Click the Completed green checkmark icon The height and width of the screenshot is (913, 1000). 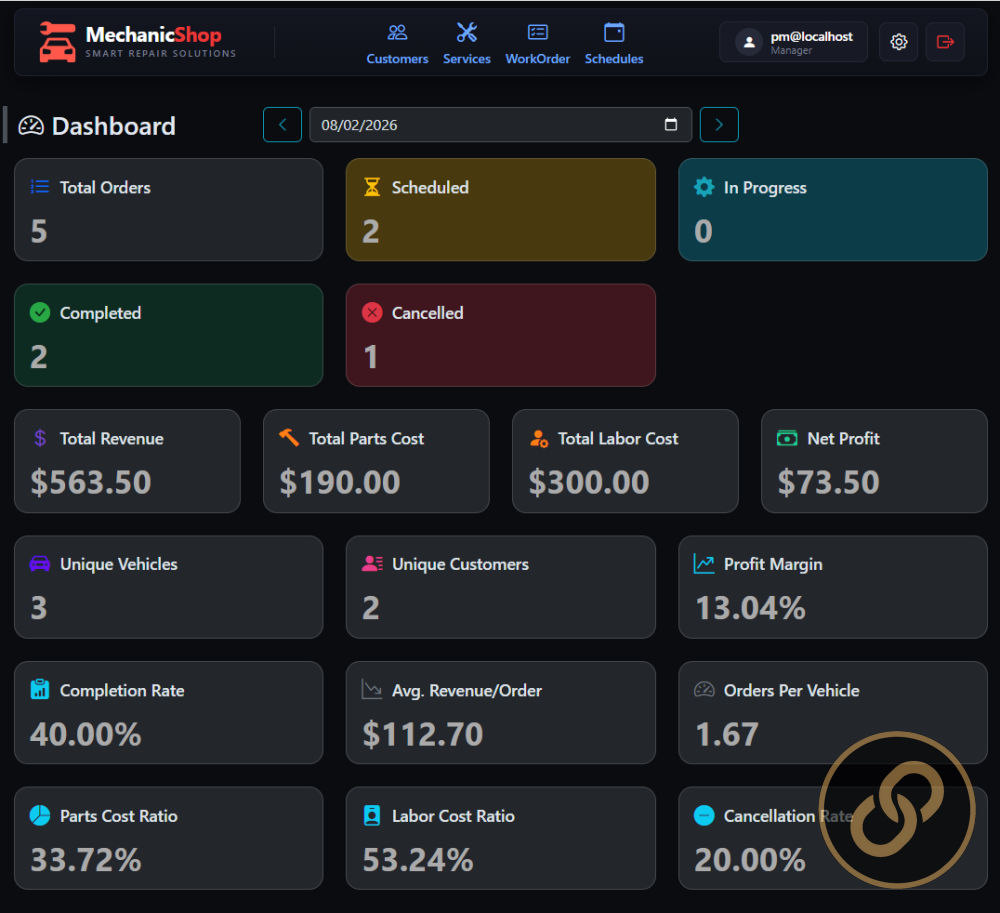pyautogui.click(x=40, y=312)
